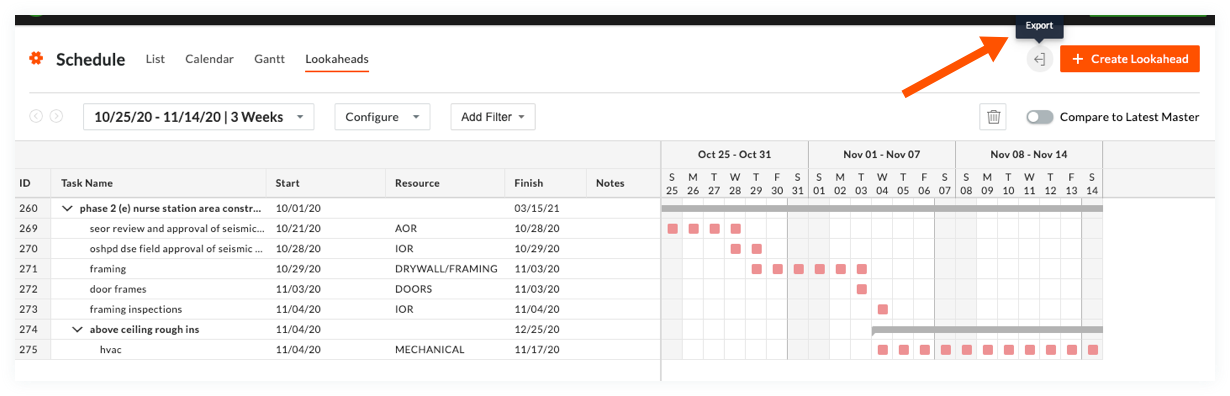Open the 3 Weeks date range dropdown
1230x396 pixels.
tap(198, 117)
